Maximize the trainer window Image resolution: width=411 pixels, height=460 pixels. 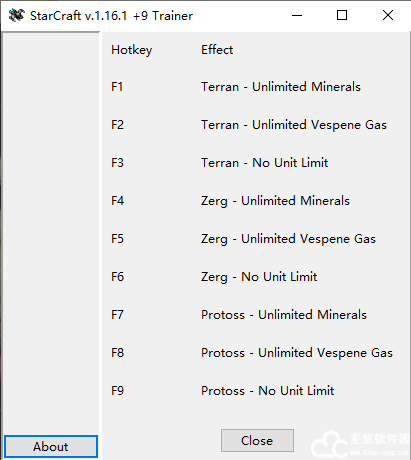[x=342, y=15]
